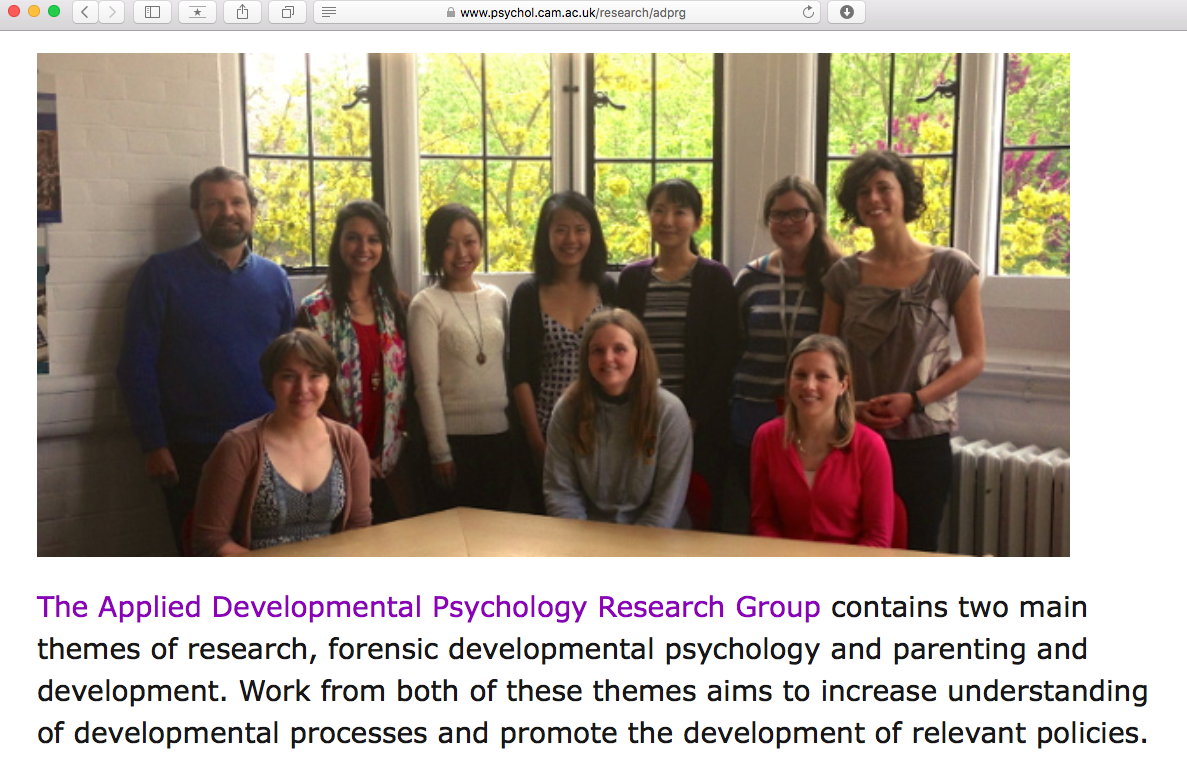Show the Downloads list
Screen dimensions: 1187x763
846,12
